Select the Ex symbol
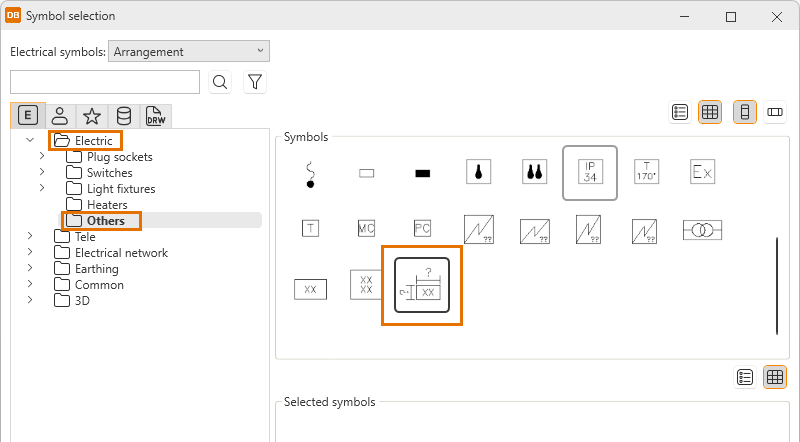800x442 pixels. (702, 172)
